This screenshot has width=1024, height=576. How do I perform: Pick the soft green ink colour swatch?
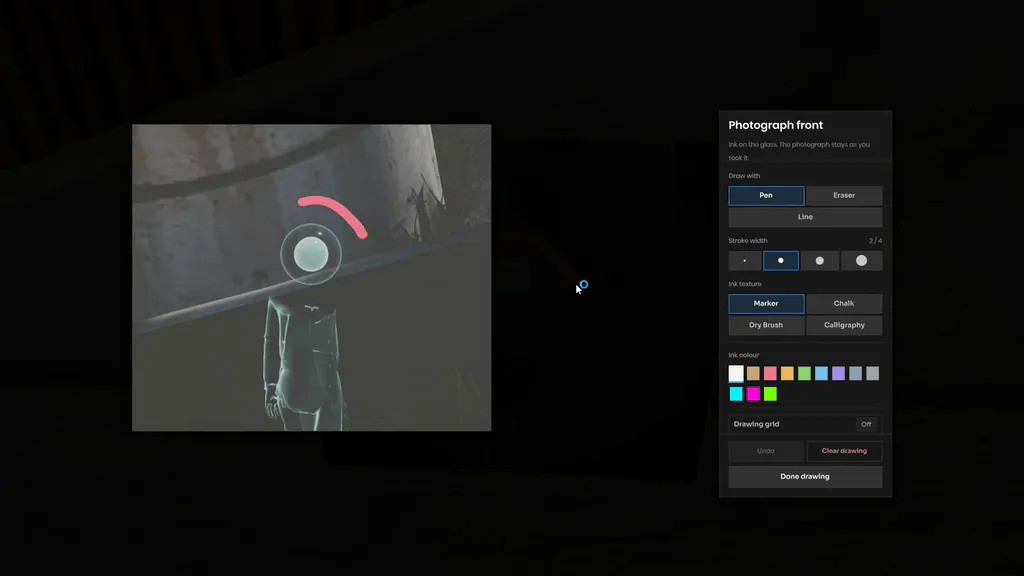[804, 374]
